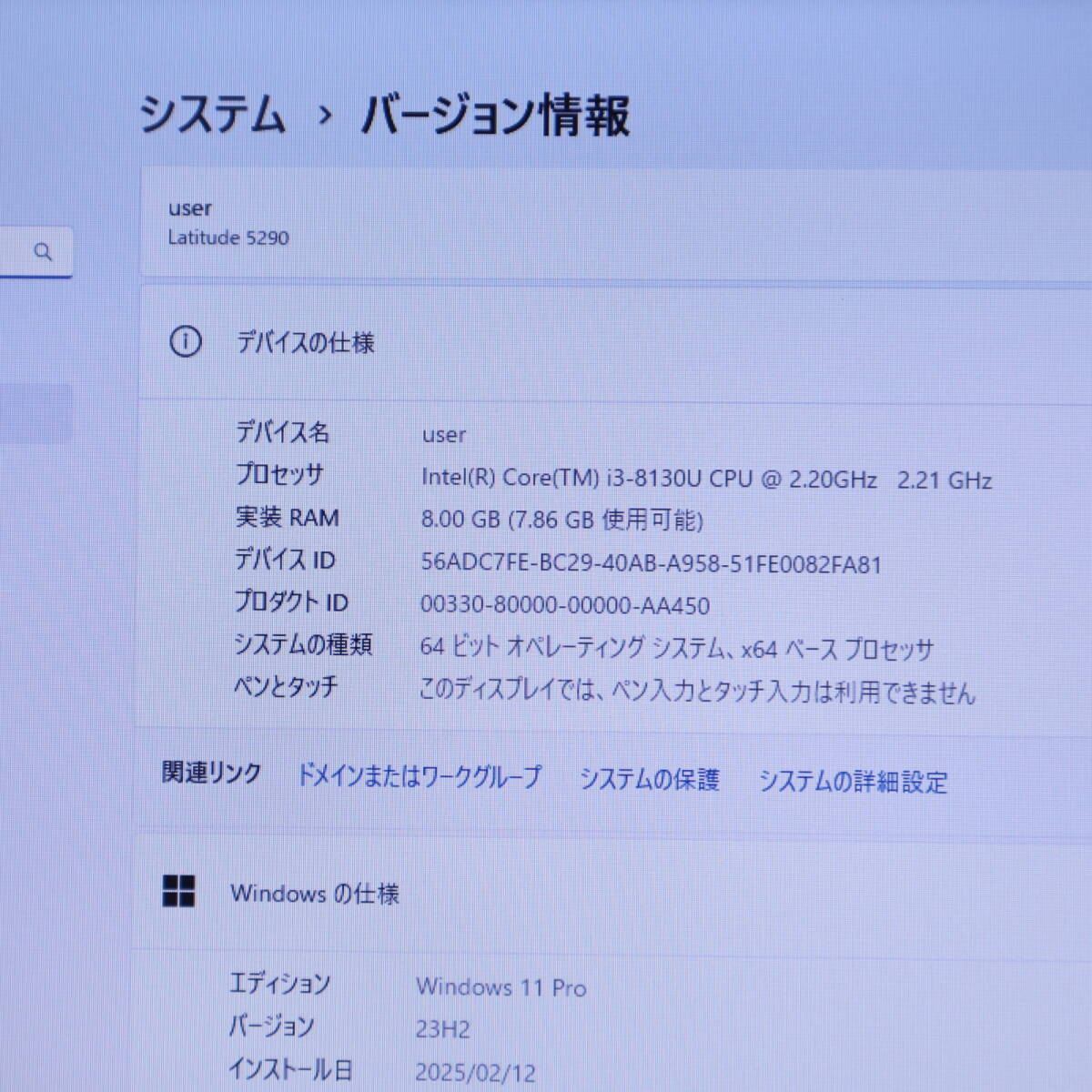Click the device name value user

coord(443,435)
